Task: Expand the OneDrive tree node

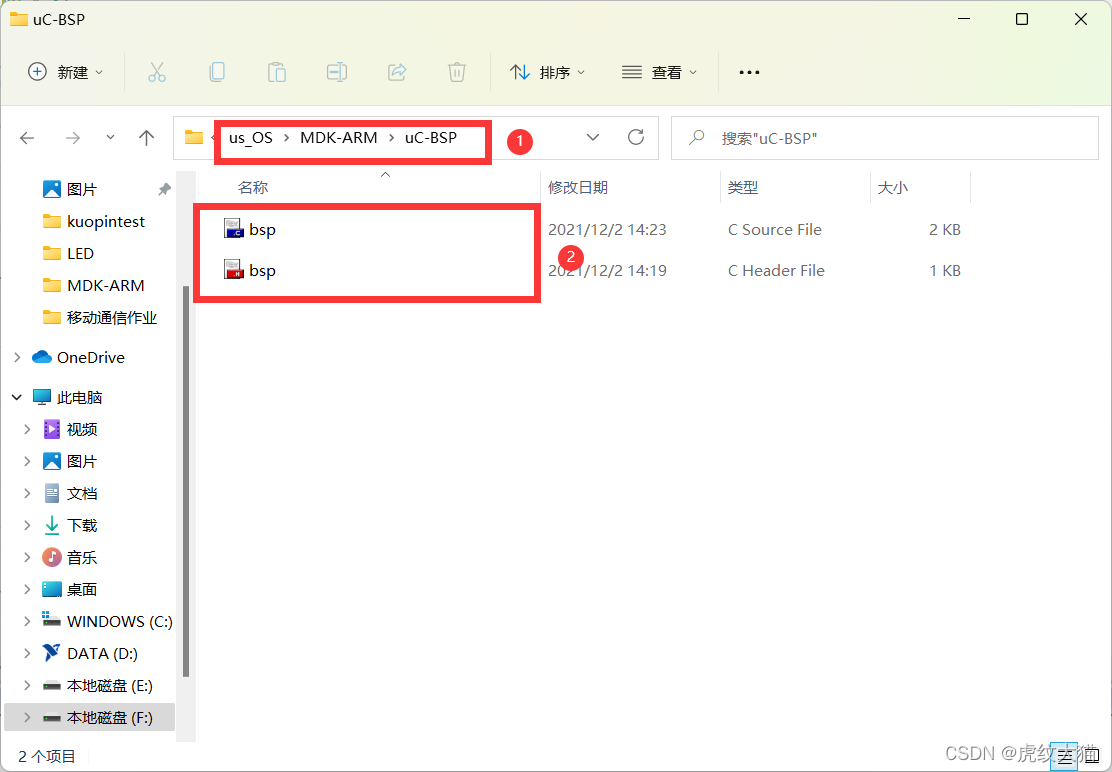Action: point(17,357)
